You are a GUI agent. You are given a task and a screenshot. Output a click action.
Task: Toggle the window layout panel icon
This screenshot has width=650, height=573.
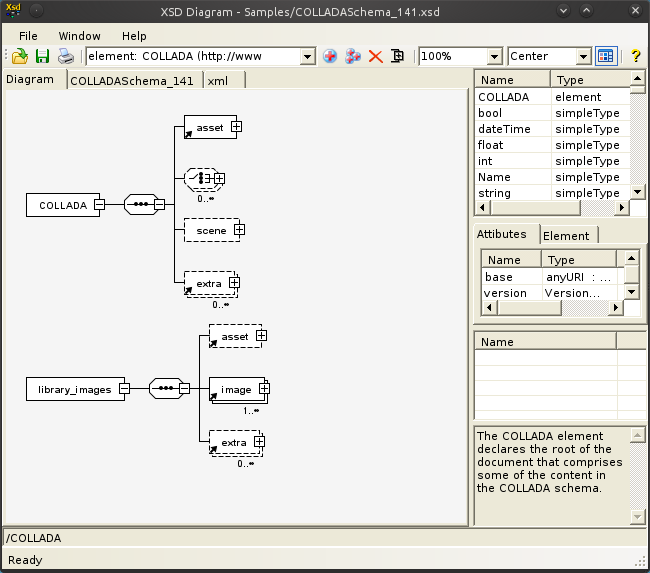[x=606, y=56]
